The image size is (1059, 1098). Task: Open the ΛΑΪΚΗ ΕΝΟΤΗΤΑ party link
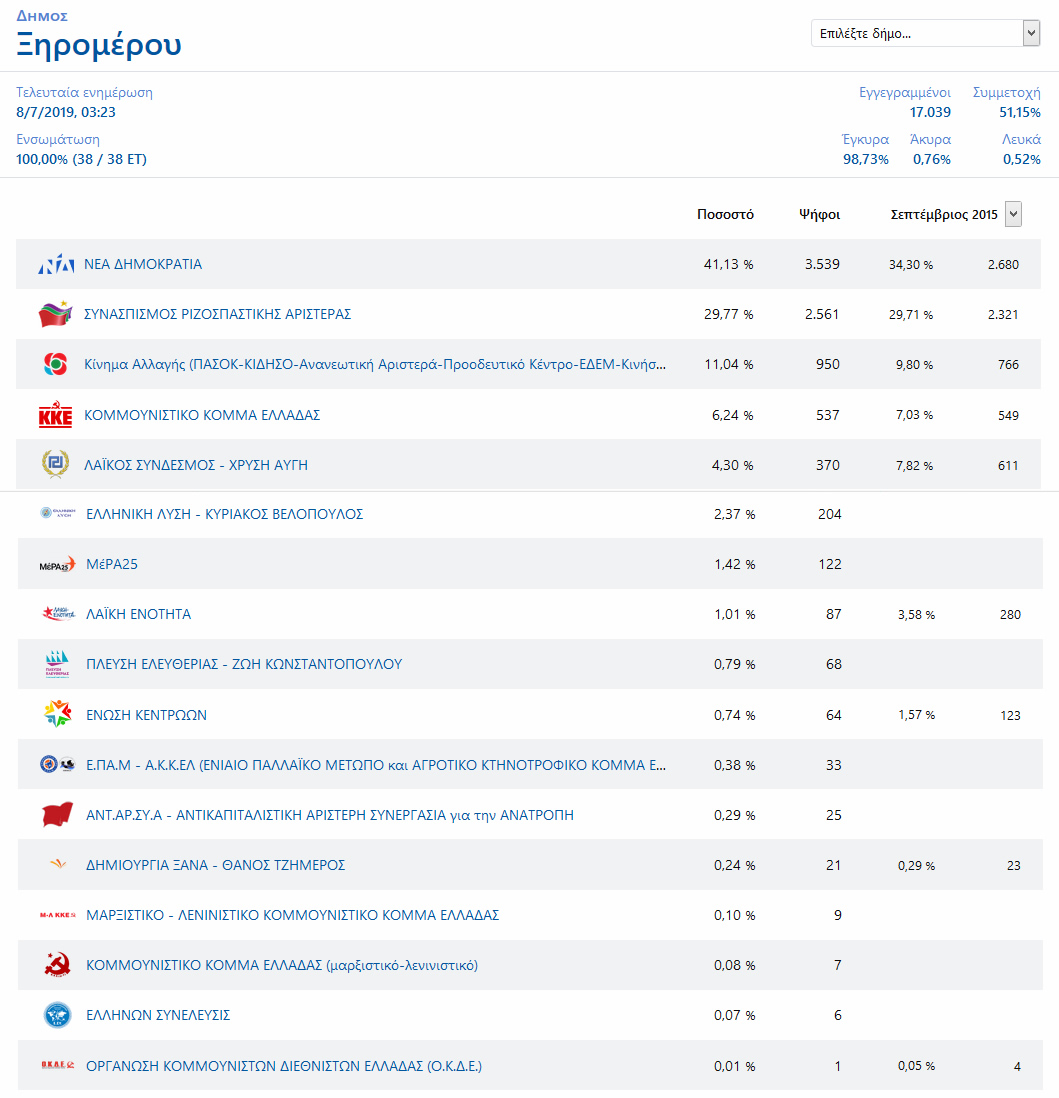tap(138, 614)
